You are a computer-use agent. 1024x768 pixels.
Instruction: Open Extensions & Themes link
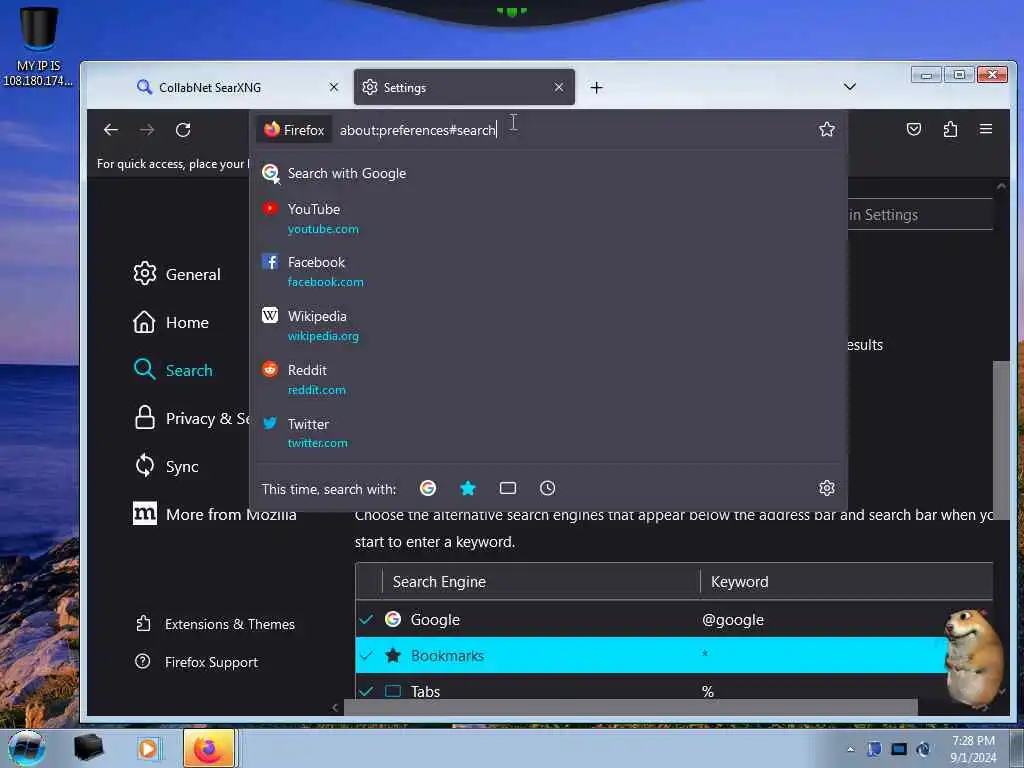[x=215, y=624]
